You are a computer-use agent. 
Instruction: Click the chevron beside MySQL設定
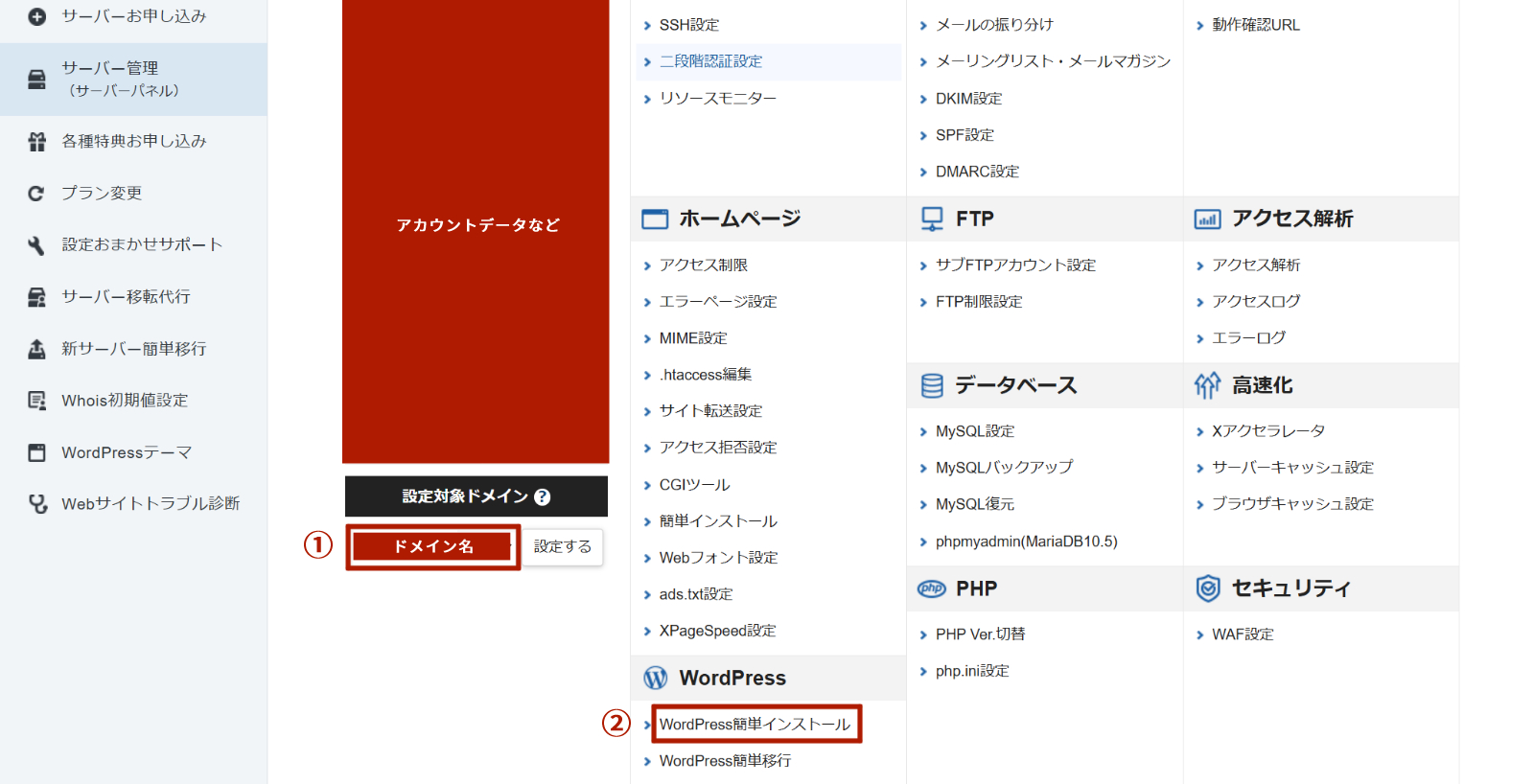[923, 432]
